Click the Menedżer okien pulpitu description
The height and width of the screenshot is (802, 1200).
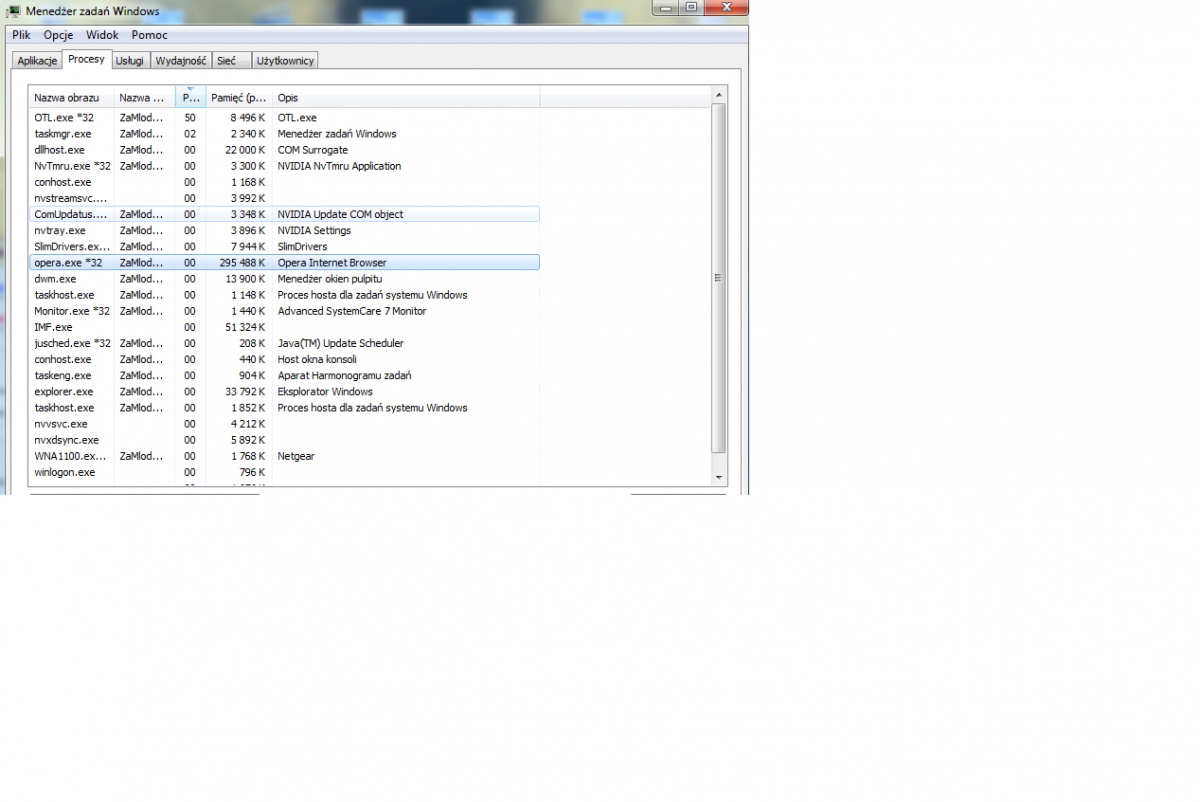[330, 279]
